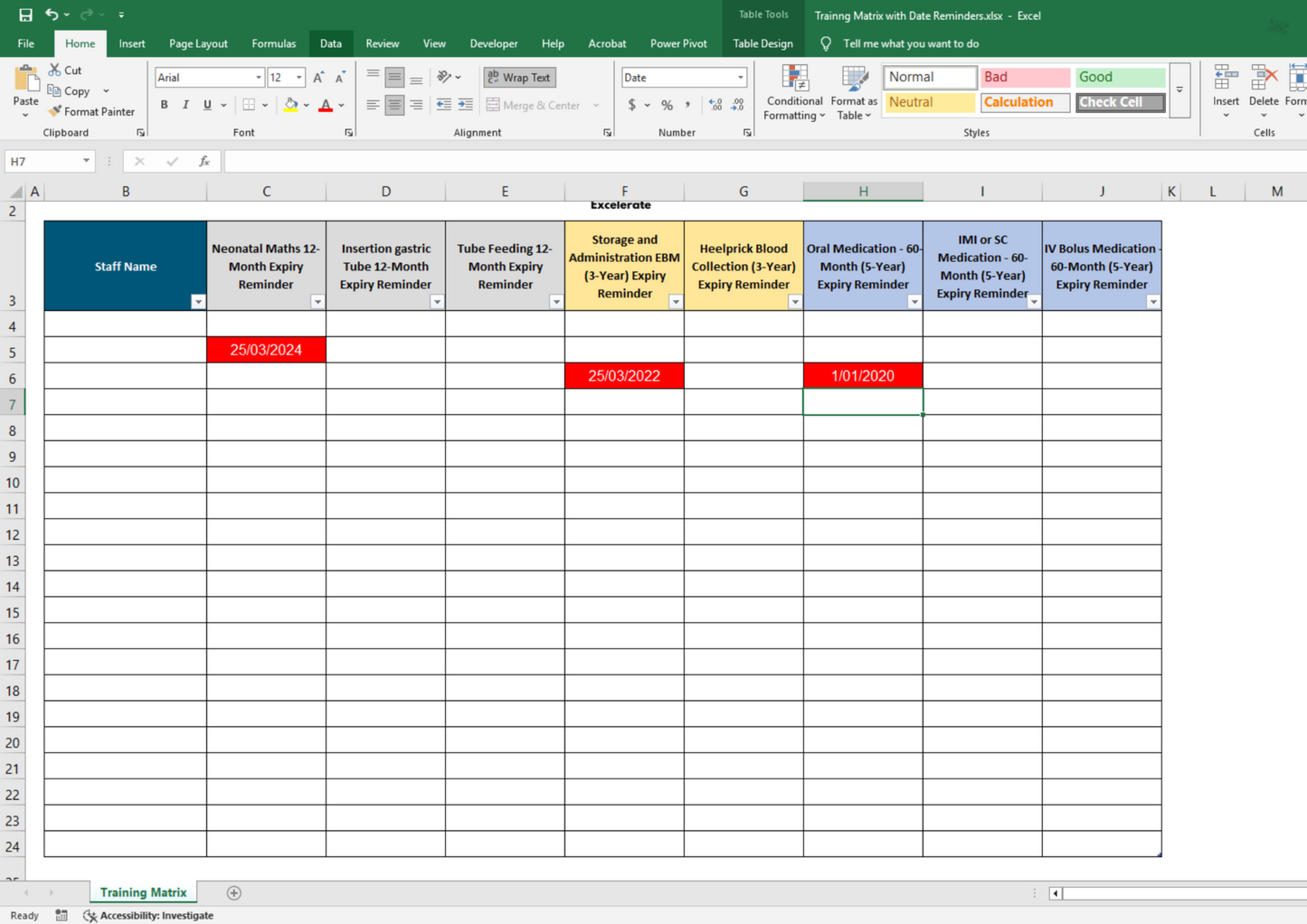Click the Insert Function fx icon

(204, 161)
